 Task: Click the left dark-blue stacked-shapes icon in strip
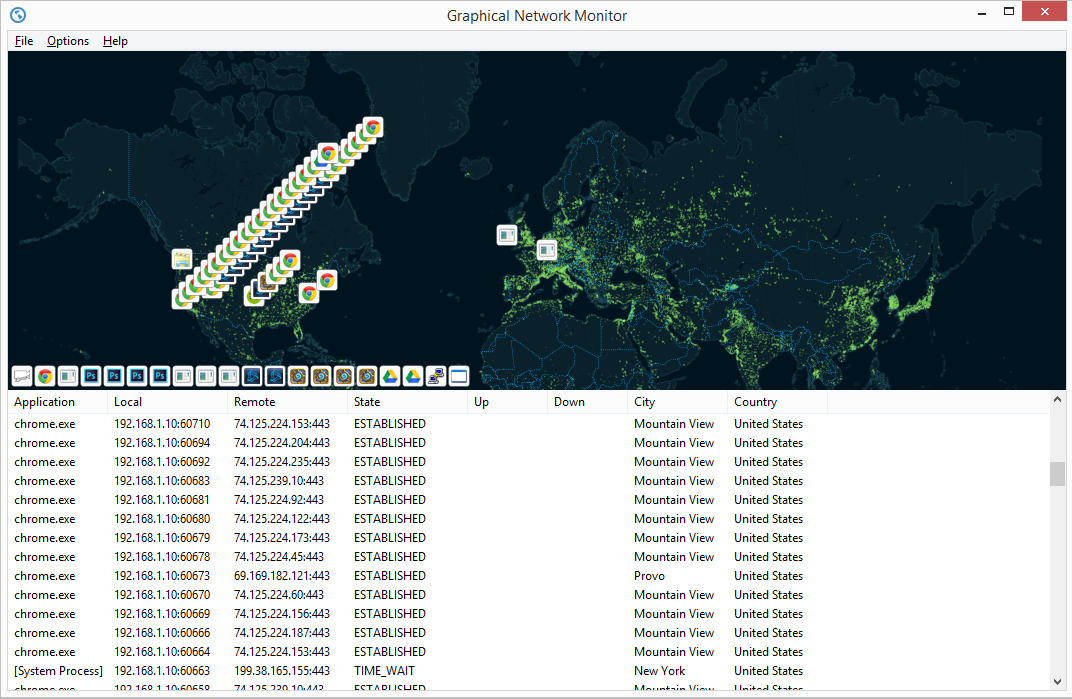(x=252, y=376)
